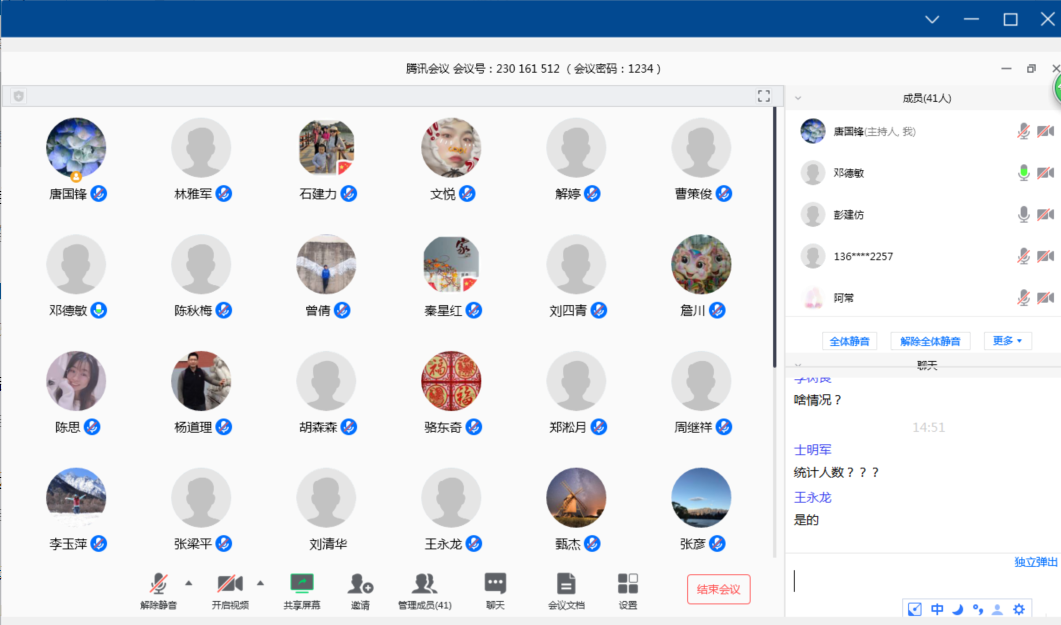
Task: Click member 阿常's name in the member list
Action: pyautogui.click(x=844, y=298)
